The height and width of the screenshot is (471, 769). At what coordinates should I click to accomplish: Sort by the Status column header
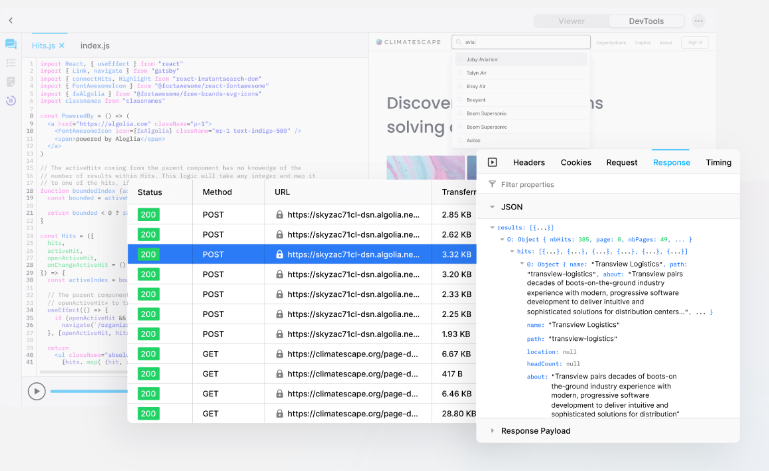click(x=150, y=192)
